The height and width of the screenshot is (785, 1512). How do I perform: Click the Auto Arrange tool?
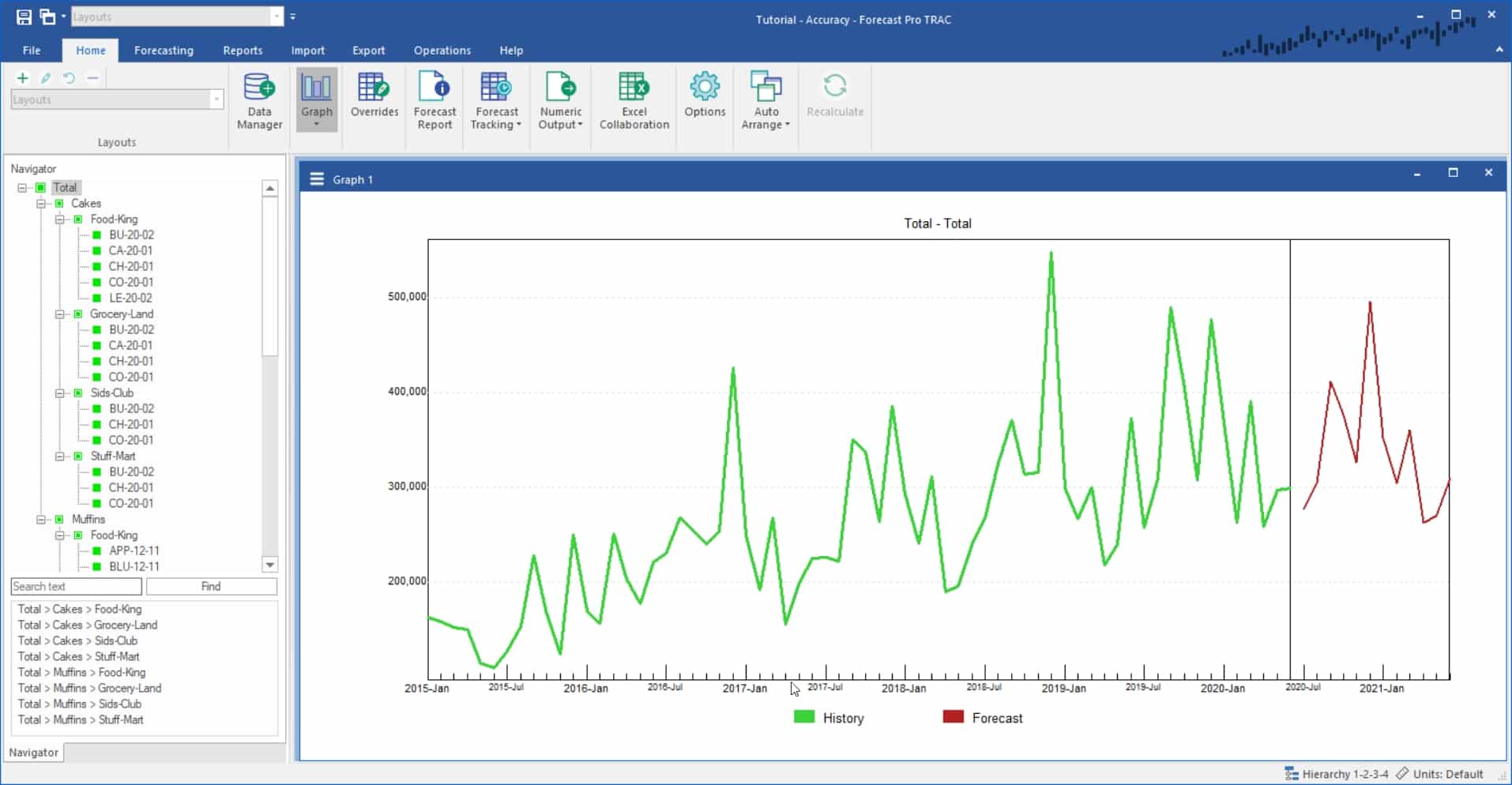pos(765,99)
